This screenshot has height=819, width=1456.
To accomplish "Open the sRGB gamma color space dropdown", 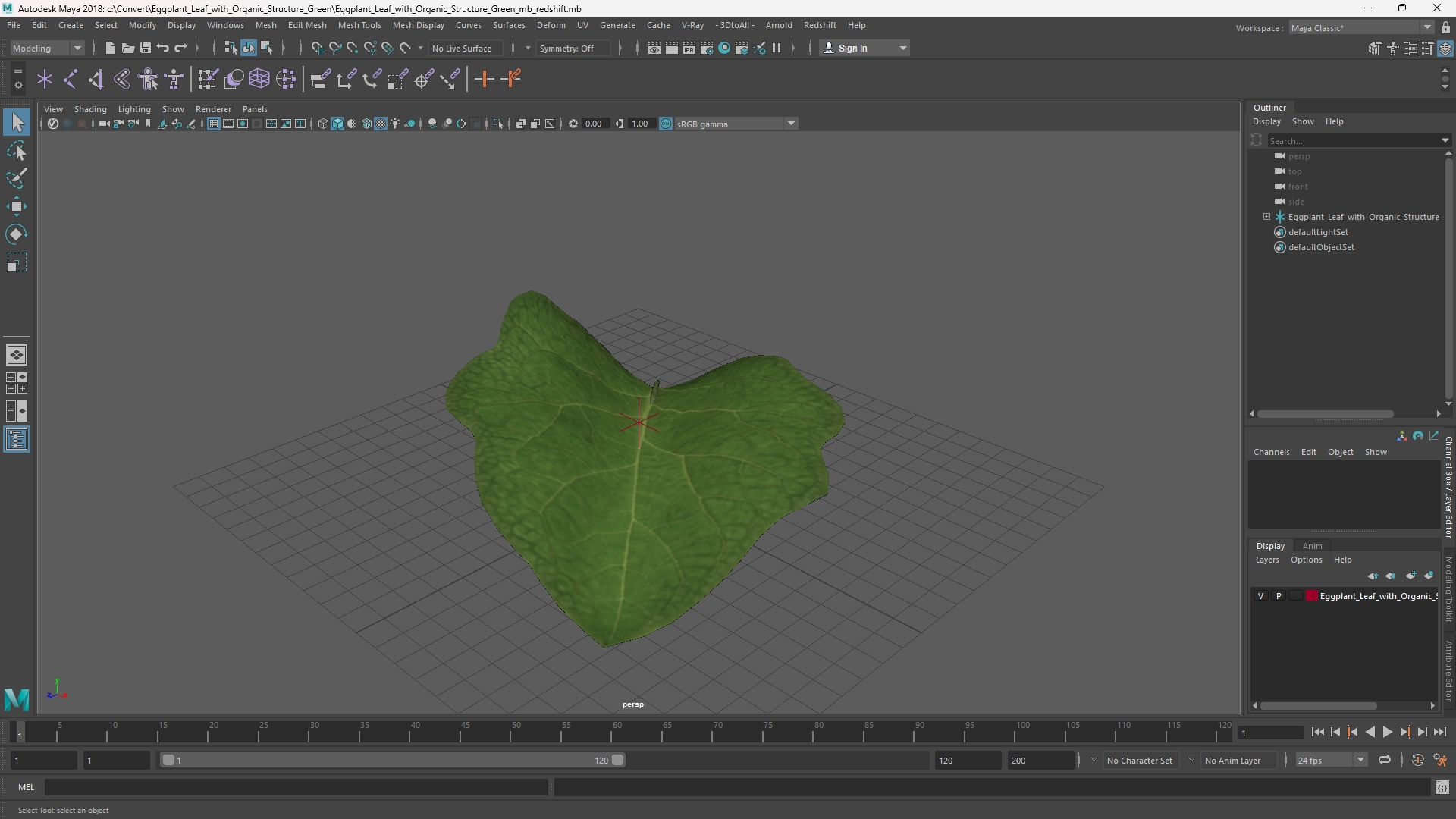I will 736,124.
